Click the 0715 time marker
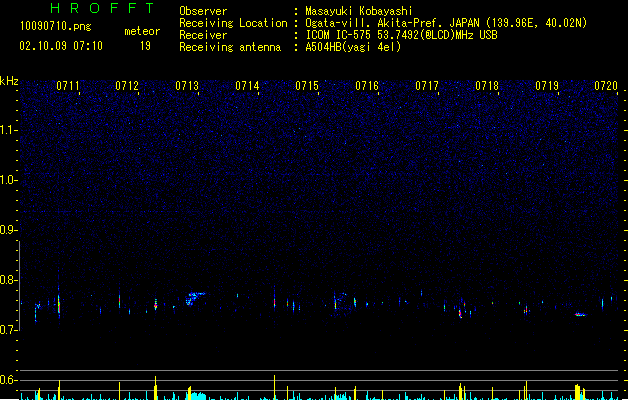Image resolution: width=629 pixels, height=400 pixels. [307, 86]
